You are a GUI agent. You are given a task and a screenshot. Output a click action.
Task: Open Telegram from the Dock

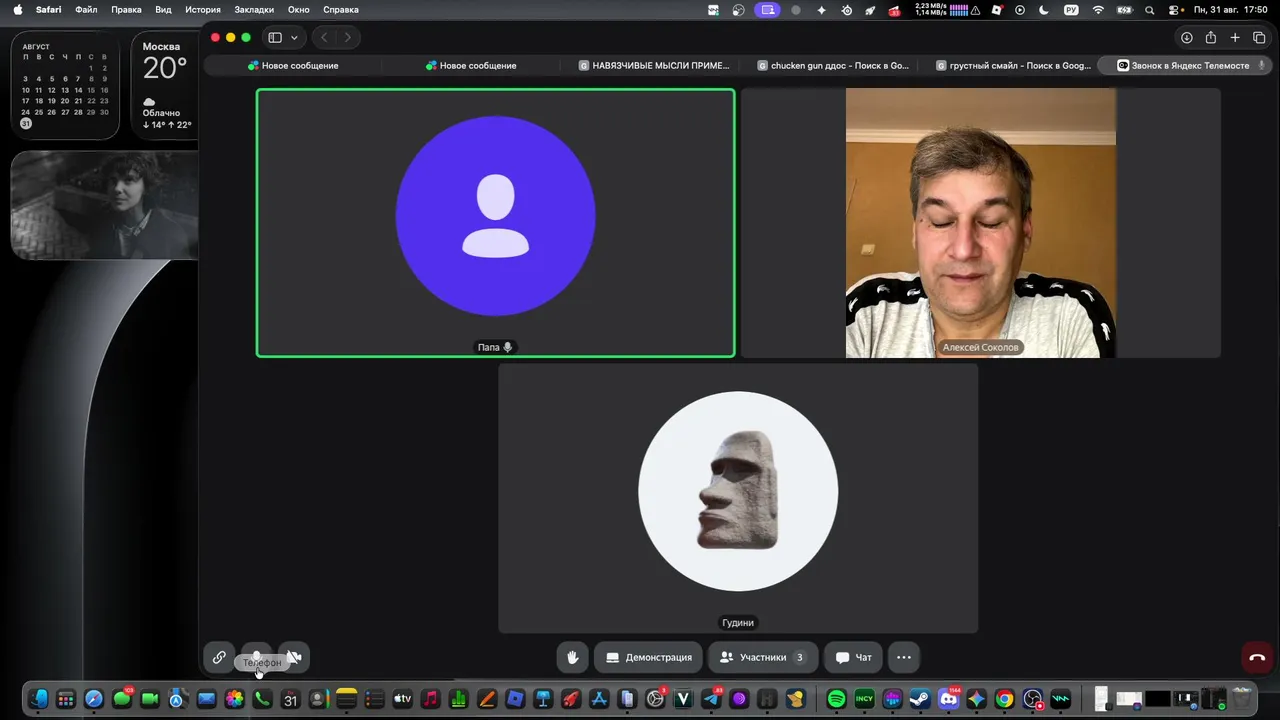[x=712, y=699]
